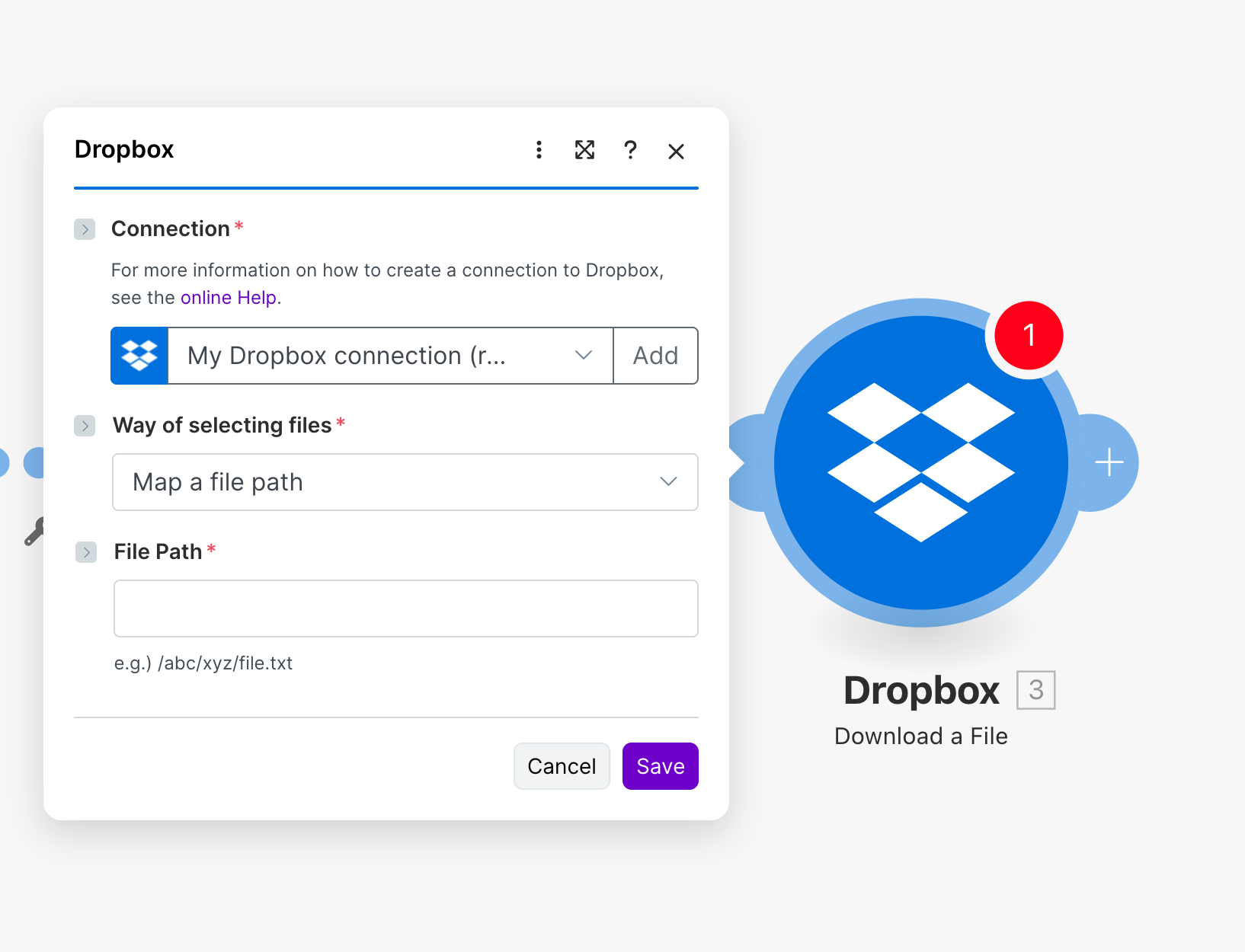
Task: Open the My Dropbox connection dropdown
Action: 390,356
